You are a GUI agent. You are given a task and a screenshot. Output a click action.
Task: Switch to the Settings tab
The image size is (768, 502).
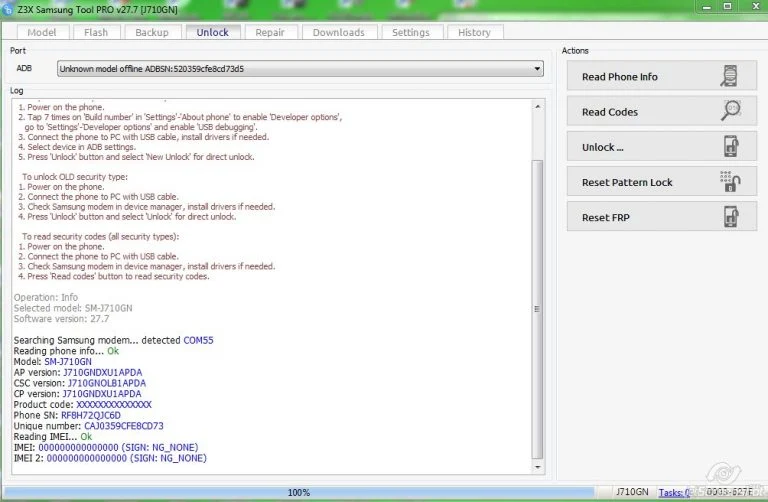[x=411, y=32]
